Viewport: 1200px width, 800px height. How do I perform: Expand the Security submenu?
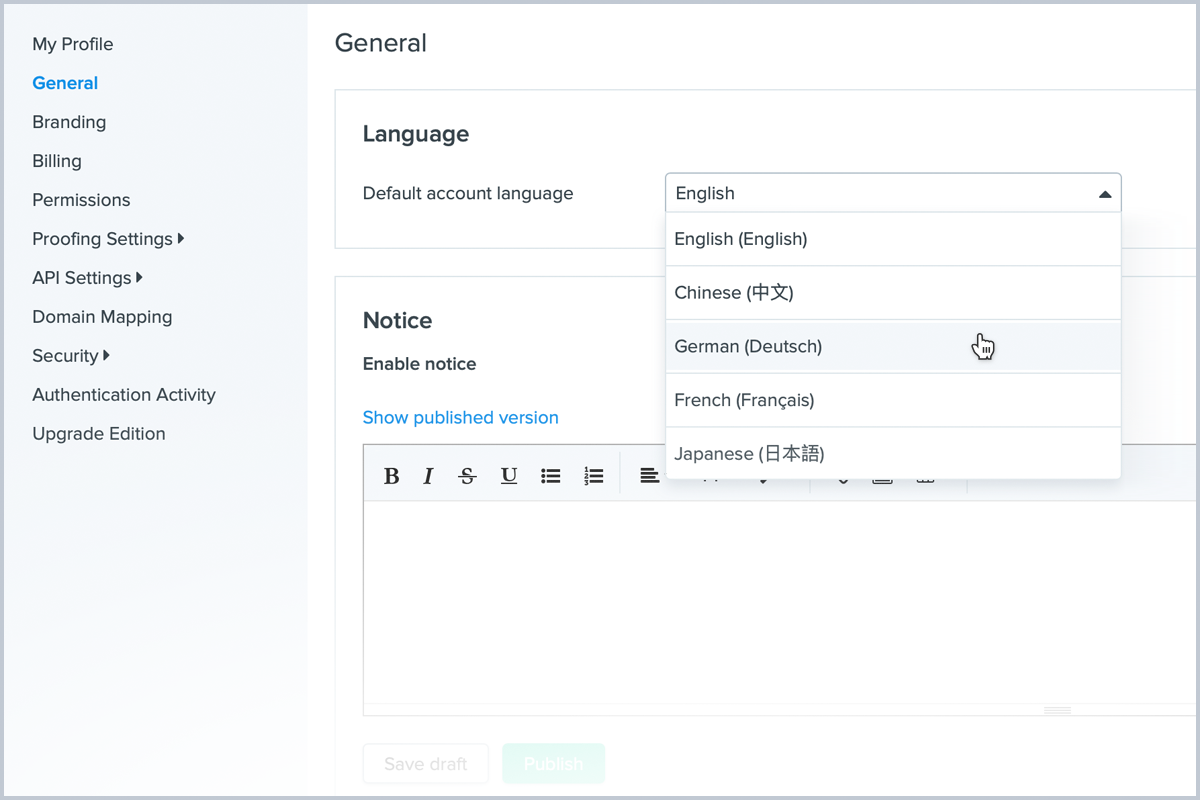coord(70,356)
